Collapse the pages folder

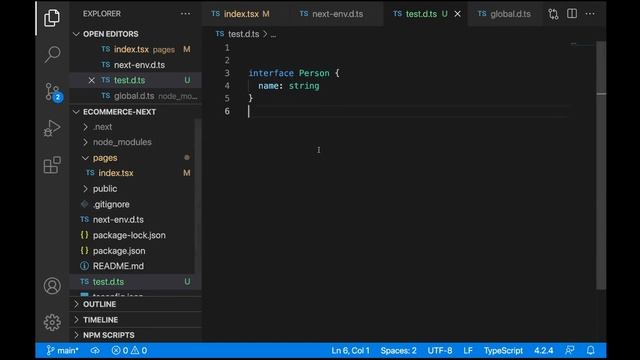click(x=136, y=158)
